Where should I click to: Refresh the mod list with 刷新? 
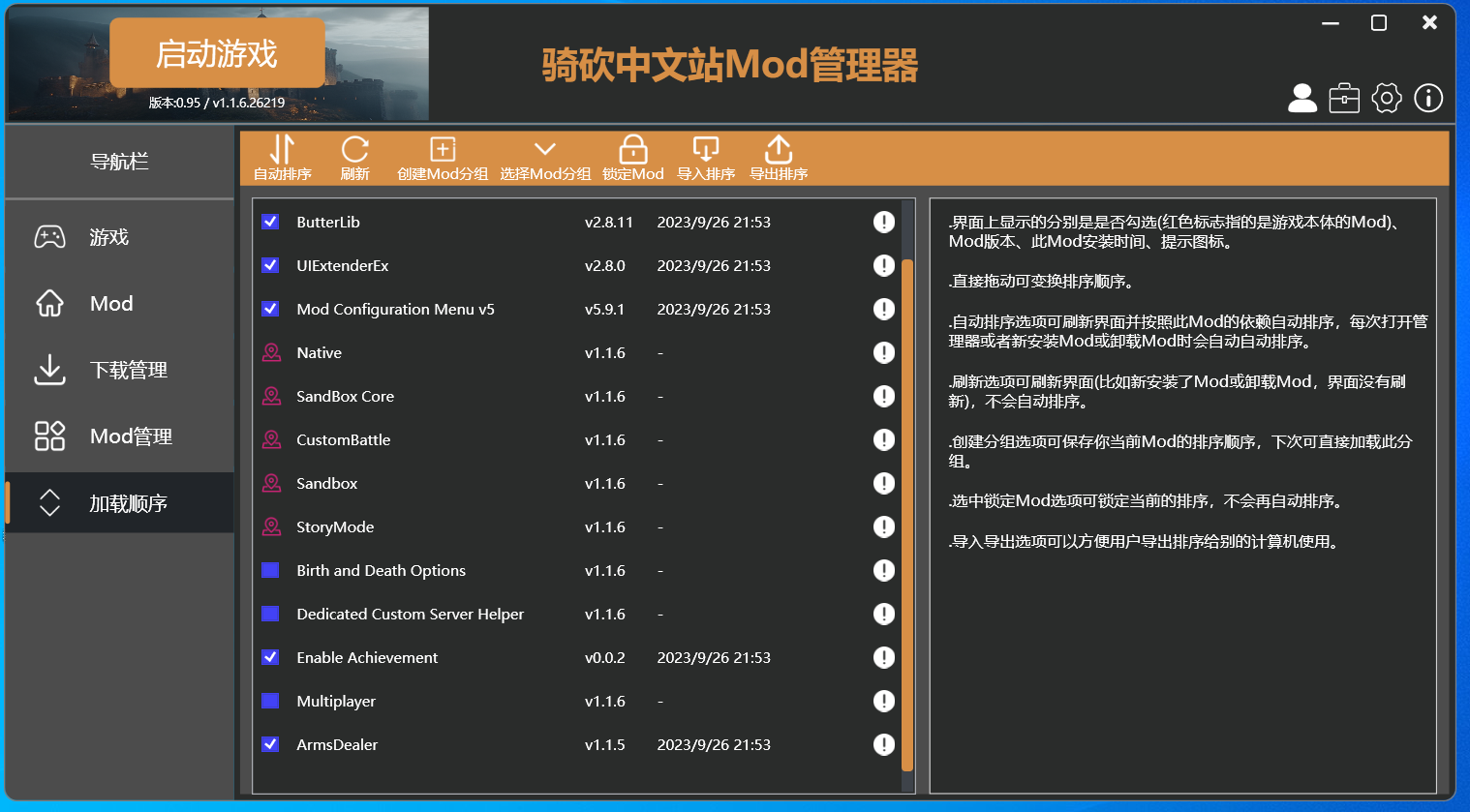tap(354, 158)
